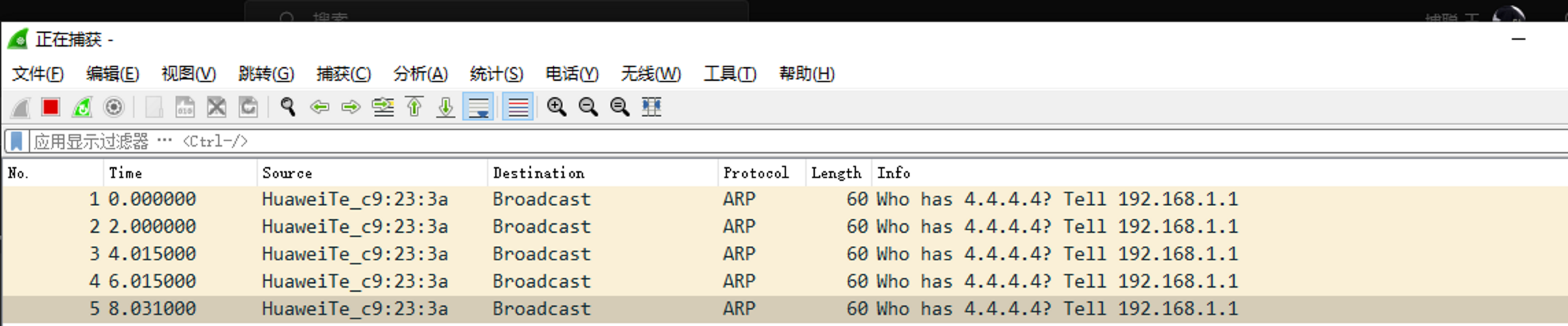This screenshot has height=326, width=1568.
Task: Toggle packet list colorization
Action: tap(518, 108)
